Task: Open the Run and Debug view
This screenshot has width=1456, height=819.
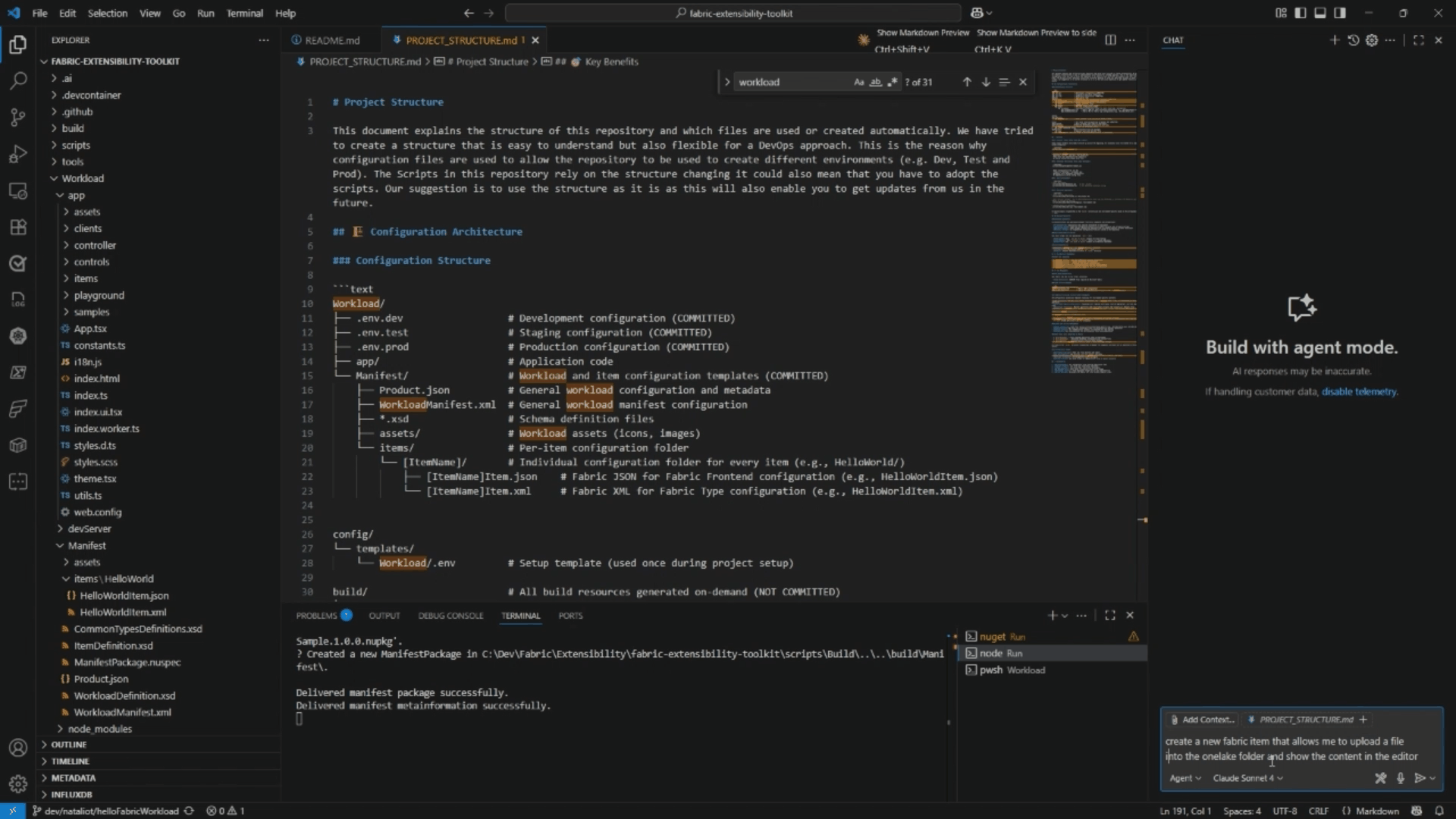Action: (x=18, y=154)
